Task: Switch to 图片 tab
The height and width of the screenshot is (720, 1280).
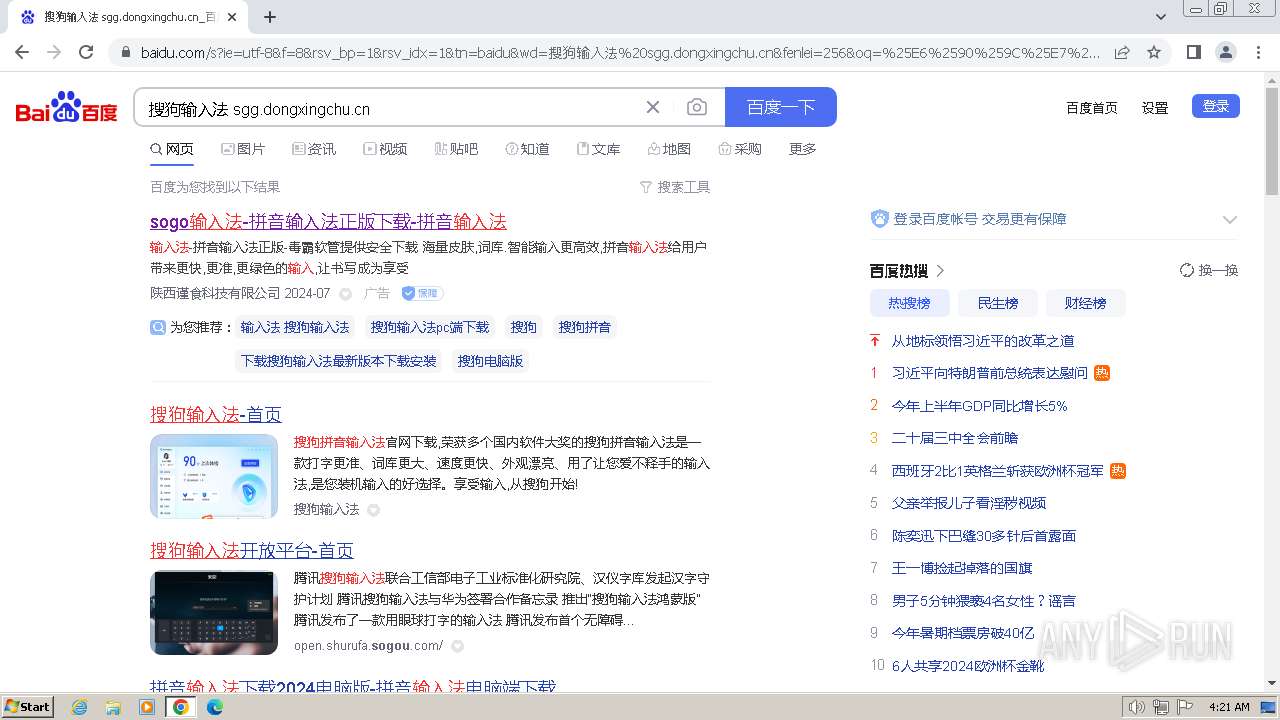Action: point(243,149)
